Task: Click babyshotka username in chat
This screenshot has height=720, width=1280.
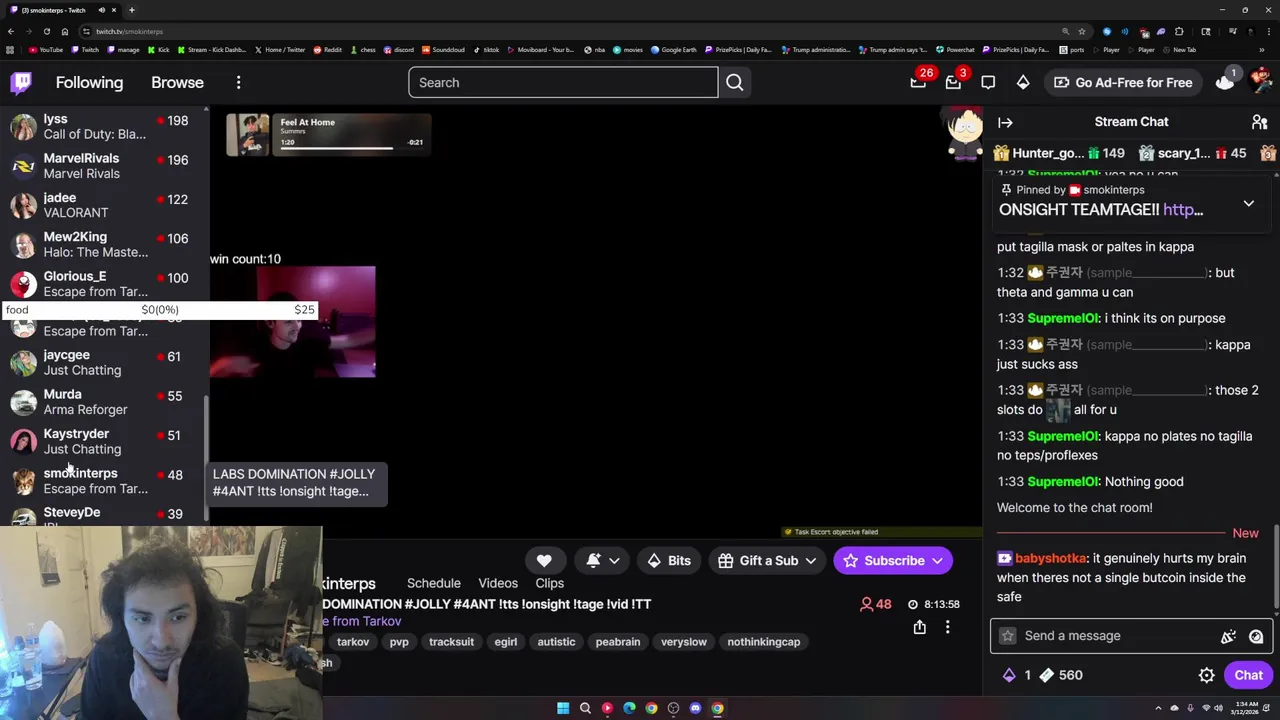Action: (x=1050, y=558)
